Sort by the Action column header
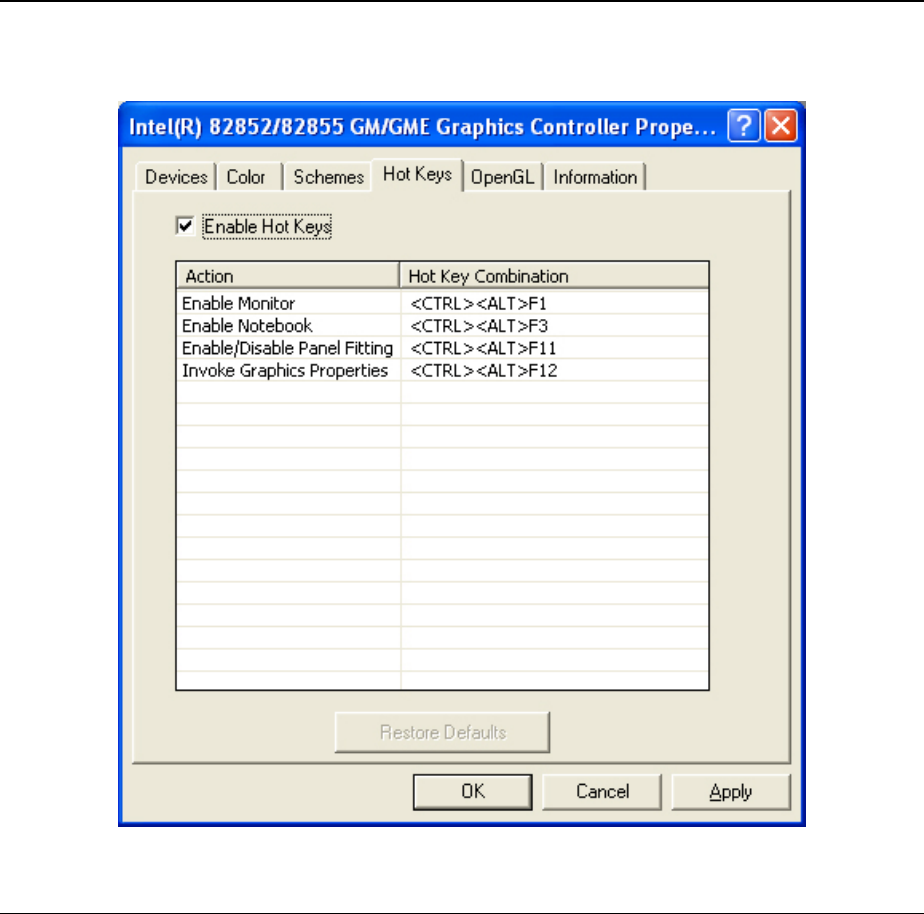Viewport: 924px width, 914px height. pos(288,276)
